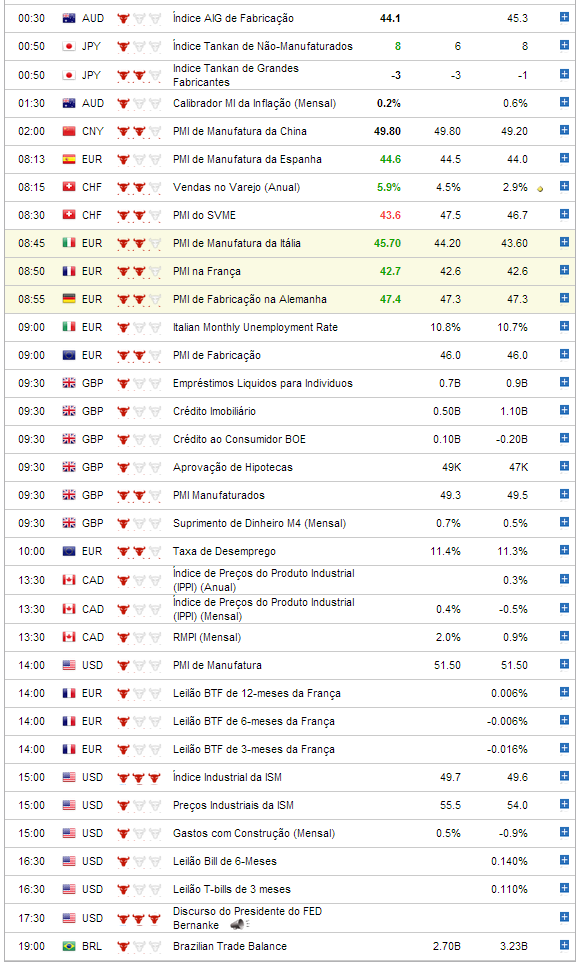579x966 pixels.
Task: Click bull icons on Calibrador MI da Inflação row
Action: [x=139, y=104]
